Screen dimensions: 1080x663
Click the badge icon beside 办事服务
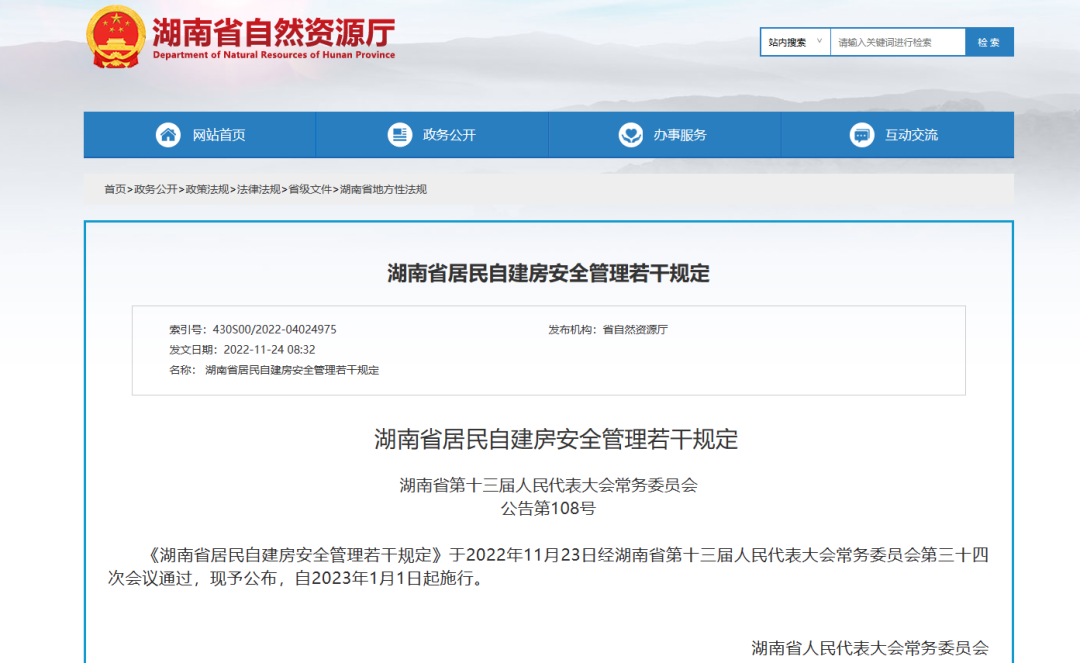coord(630,135)
